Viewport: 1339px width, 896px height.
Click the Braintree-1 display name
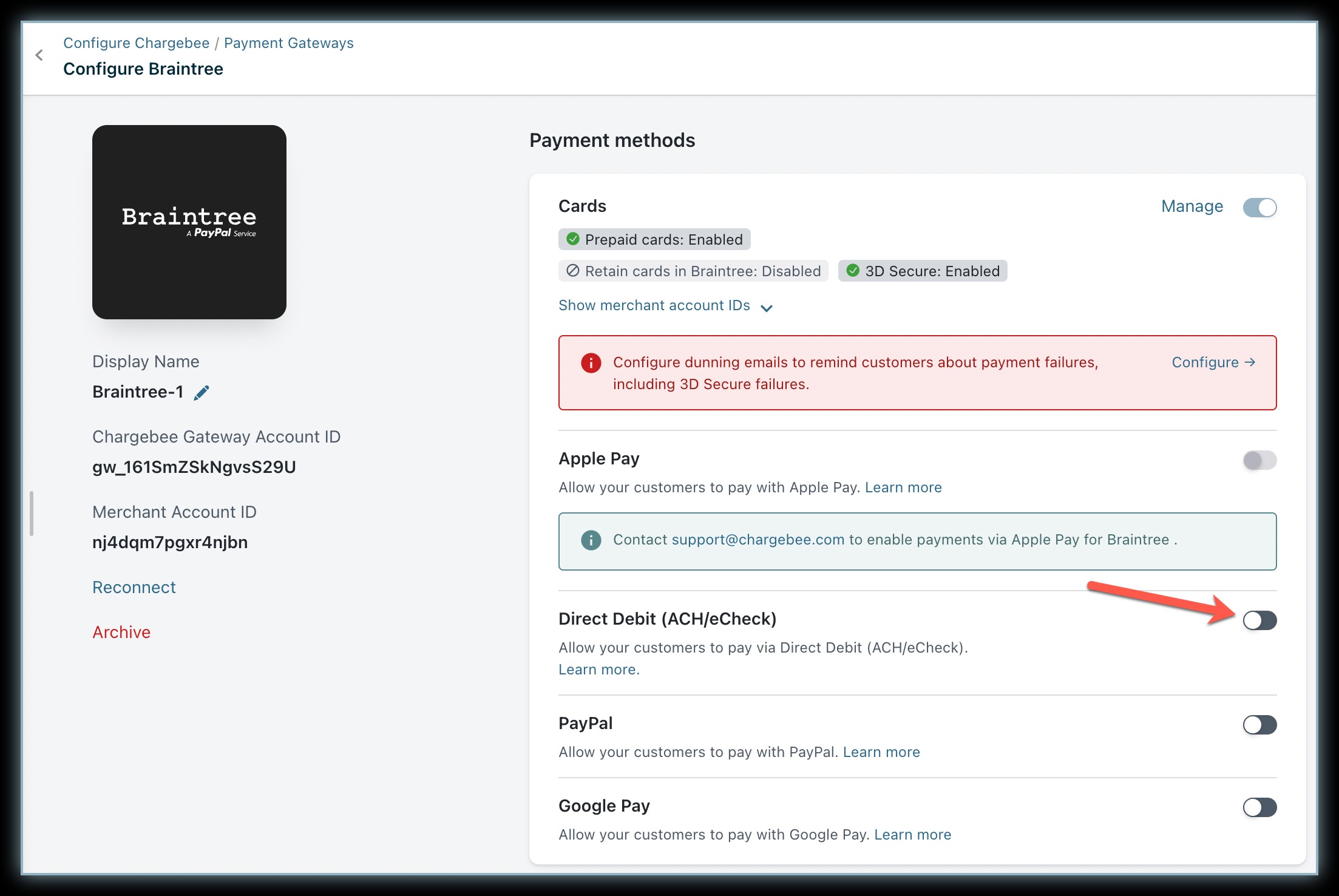(138, 392)
